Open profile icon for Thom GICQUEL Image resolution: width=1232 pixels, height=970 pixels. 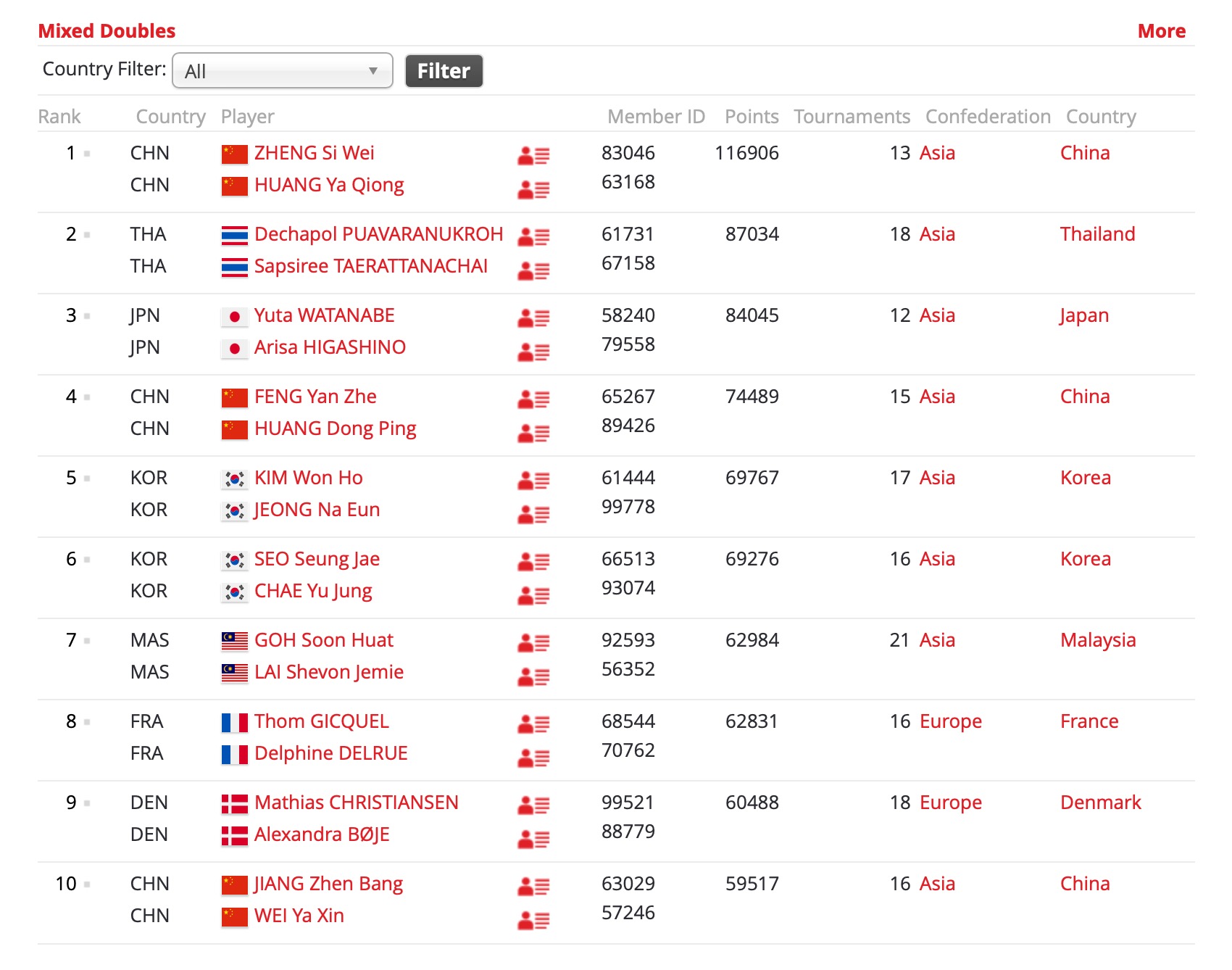[x=533, y=724]
